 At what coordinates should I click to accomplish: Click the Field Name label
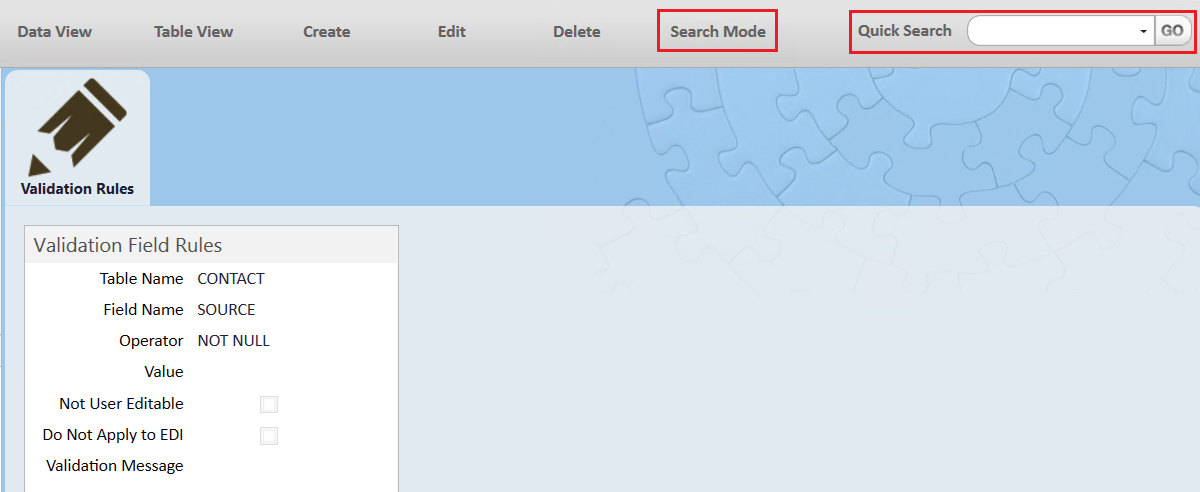(x=144, y=310)
